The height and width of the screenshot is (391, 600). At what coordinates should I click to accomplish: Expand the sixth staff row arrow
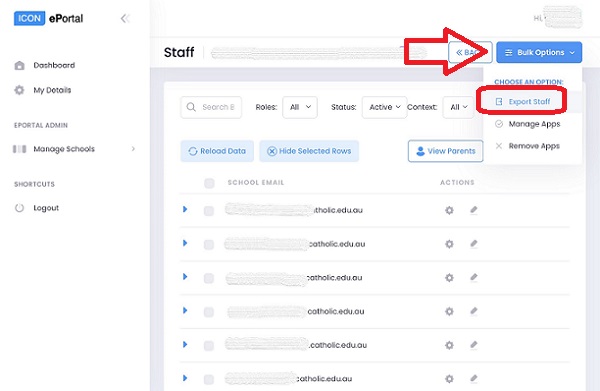185,378
